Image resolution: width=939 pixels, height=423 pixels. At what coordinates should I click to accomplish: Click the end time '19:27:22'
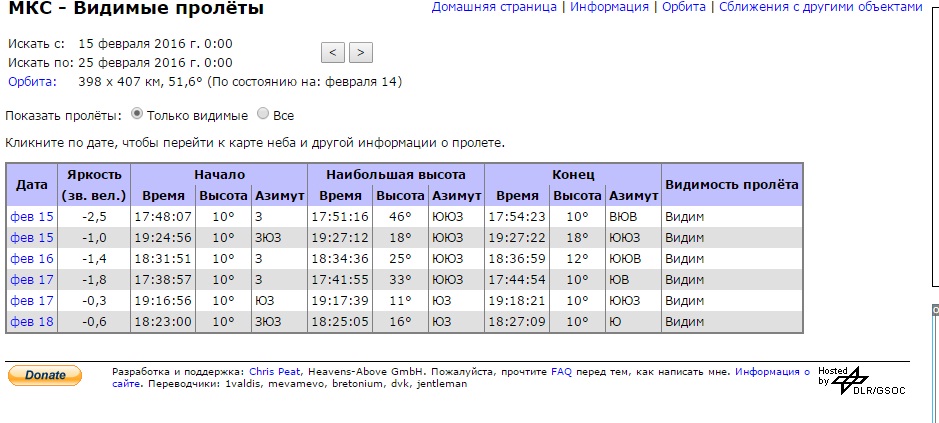click(517, 238)
